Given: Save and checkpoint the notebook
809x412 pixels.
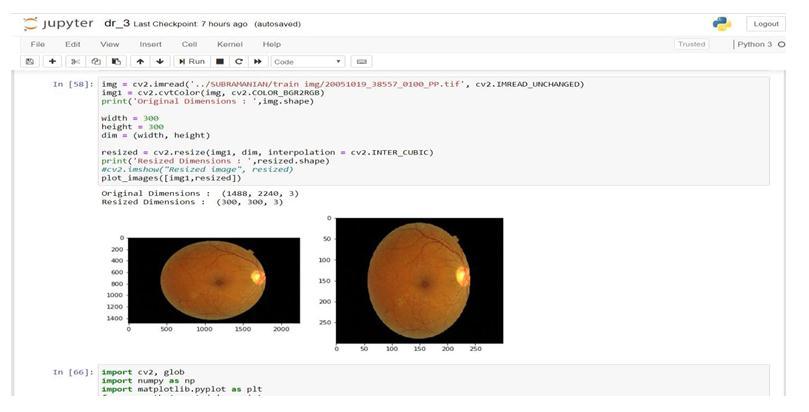Looking at the screenshot, I should pos(30,61).
